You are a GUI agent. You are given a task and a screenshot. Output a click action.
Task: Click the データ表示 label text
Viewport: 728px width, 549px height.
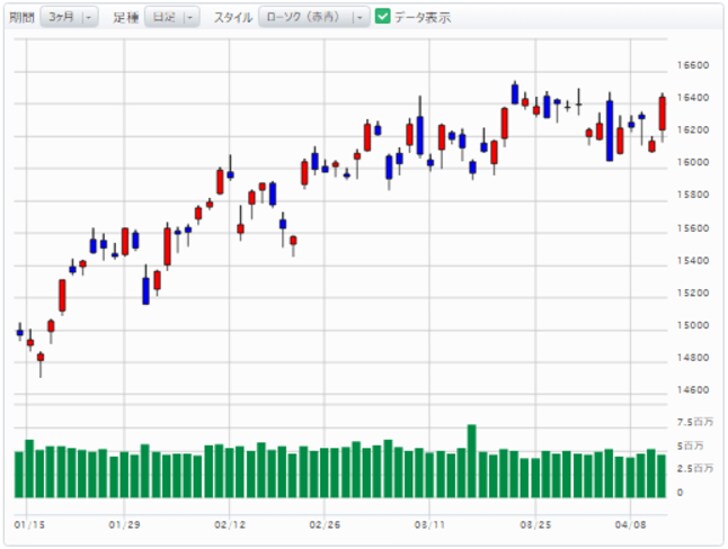422,17
